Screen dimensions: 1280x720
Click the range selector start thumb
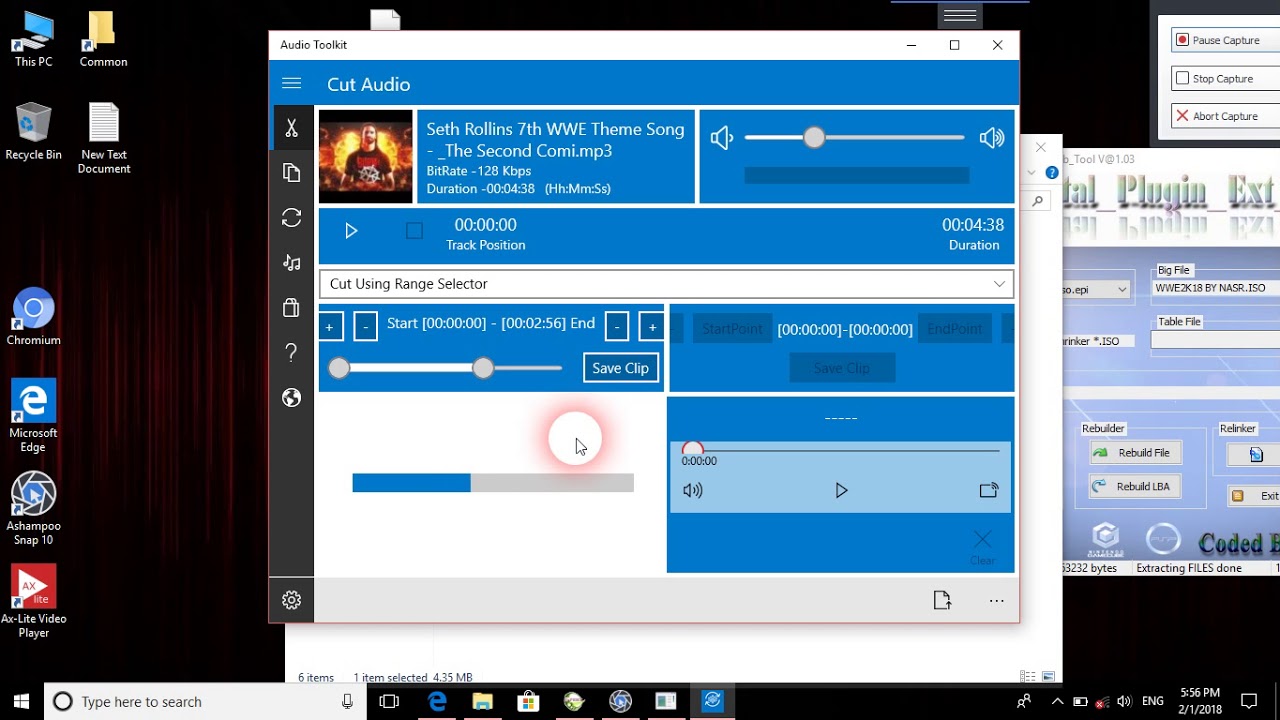(339, 368)
